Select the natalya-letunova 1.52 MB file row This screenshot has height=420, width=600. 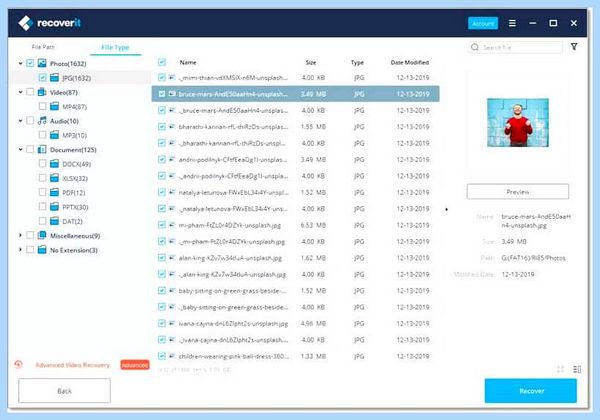pyautogui.click(x=295, y=192)
